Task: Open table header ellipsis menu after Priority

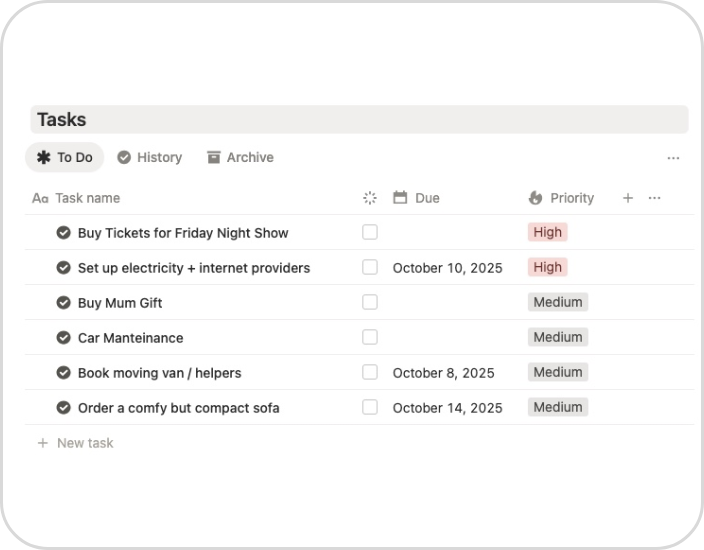Action: [x=654, y=198]
